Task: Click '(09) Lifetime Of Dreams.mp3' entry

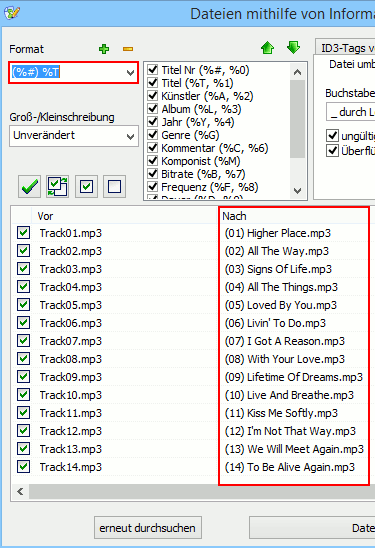Action: pyautogui.click(x=294, y=377)
